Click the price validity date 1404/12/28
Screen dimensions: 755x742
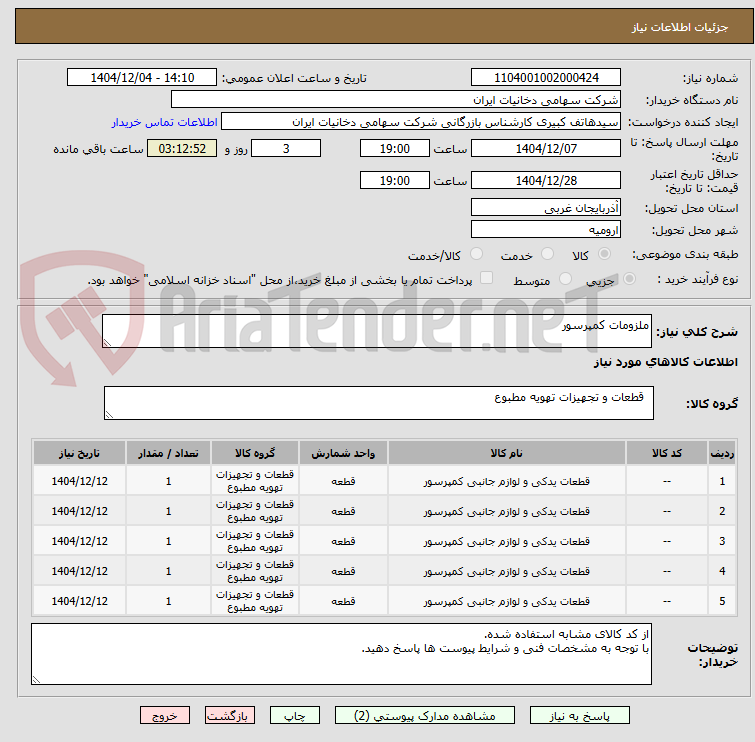pos(546,181)
